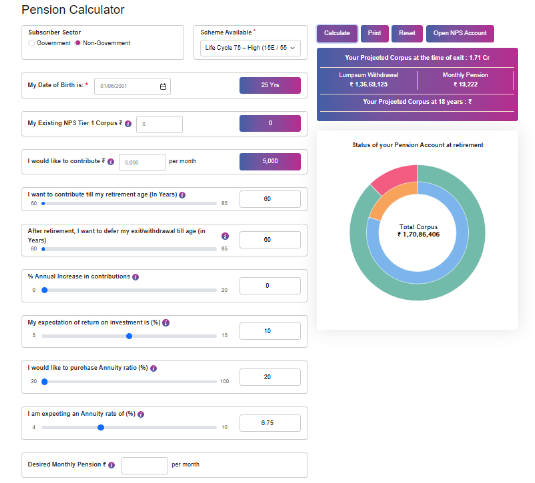The image size is (535, 483).
Task: Click the Annuity rate value box
Action: click(270, 423)
